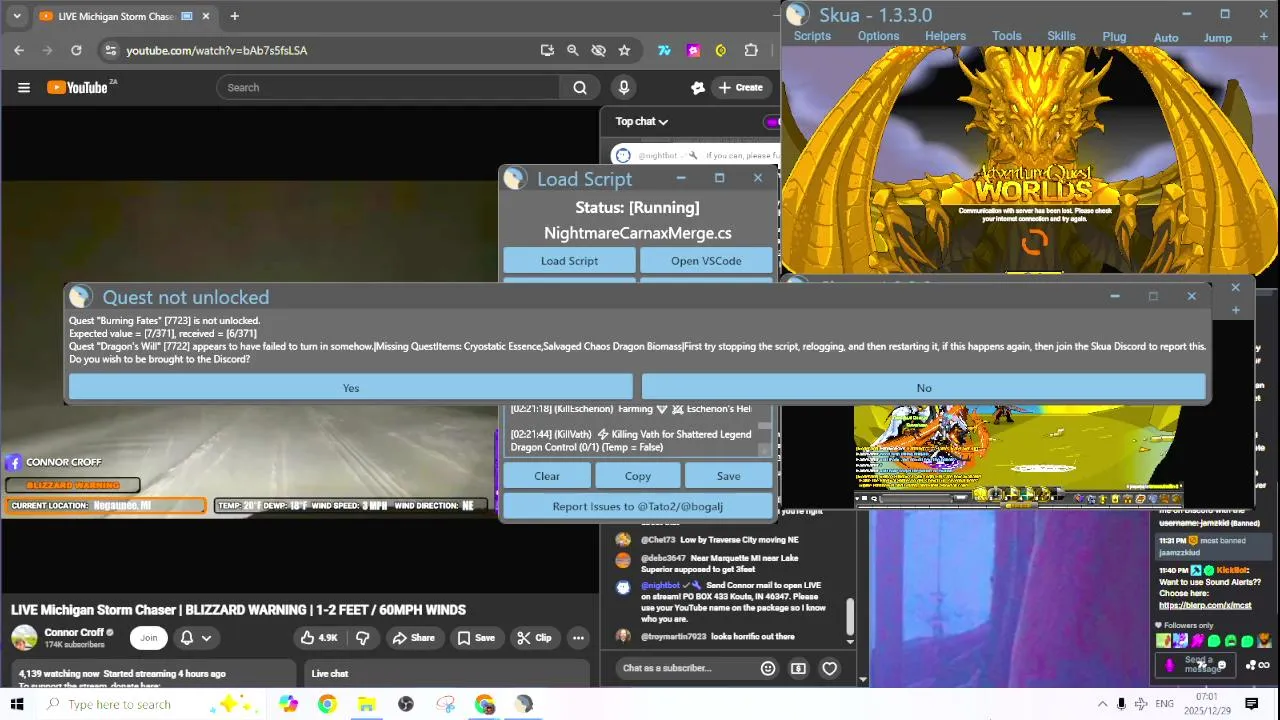The width and height of the screenshot is (1280, 720).
Task: Open the Windows Start menu
Action: point(17,704)
